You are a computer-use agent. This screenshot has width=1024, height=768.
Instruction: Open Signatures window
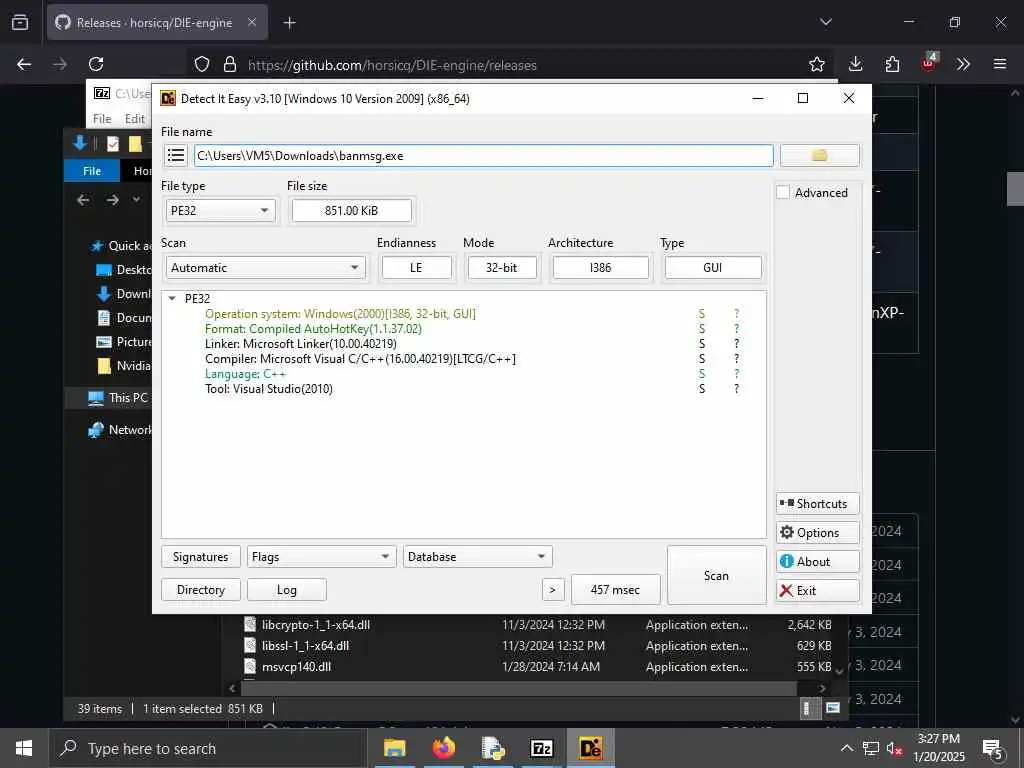tap(200, 556)
